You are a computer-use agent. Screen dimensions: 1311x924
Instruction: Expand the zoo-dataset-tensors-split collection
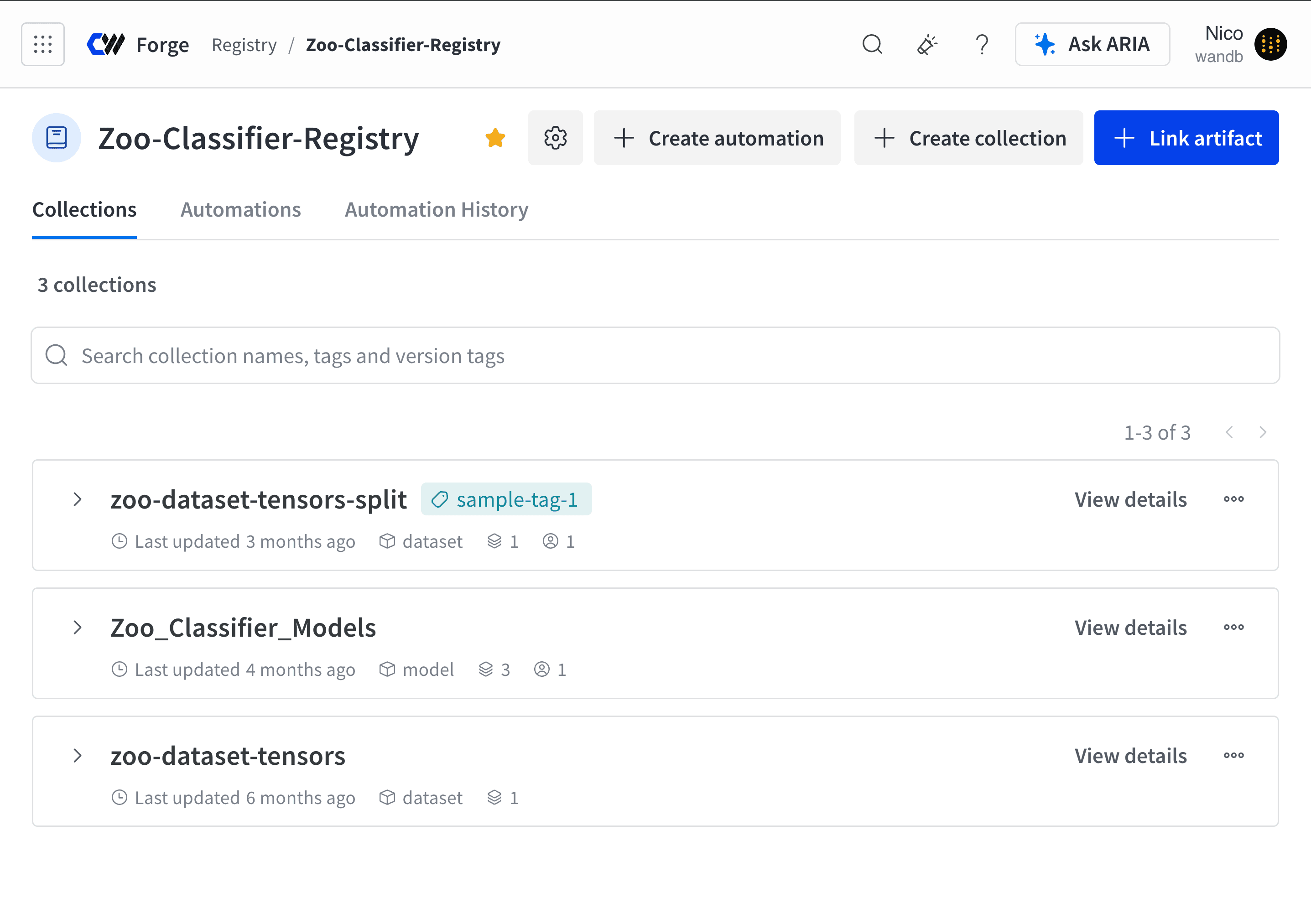78,499
